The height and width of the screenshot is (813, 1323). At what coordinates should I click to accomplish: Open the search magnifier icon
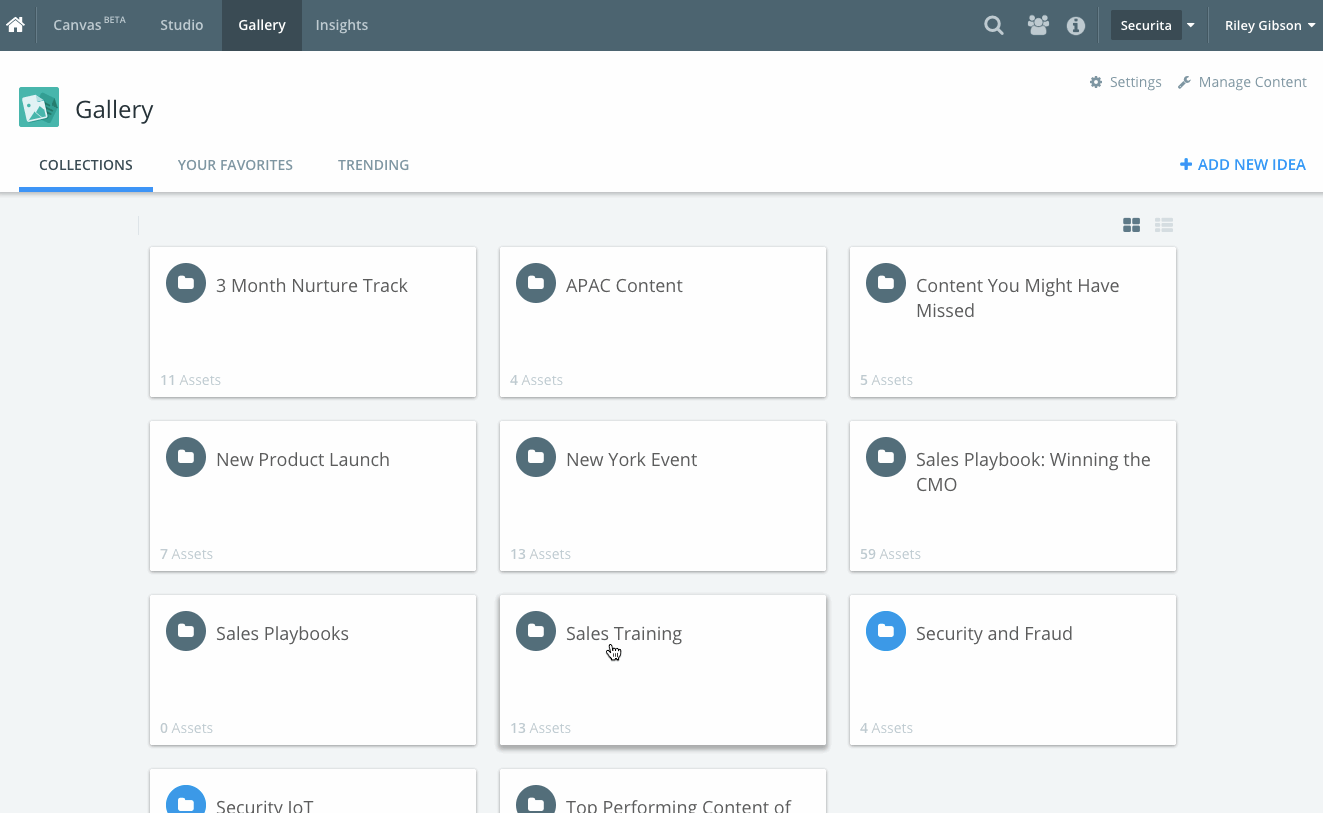coord(993,26)
